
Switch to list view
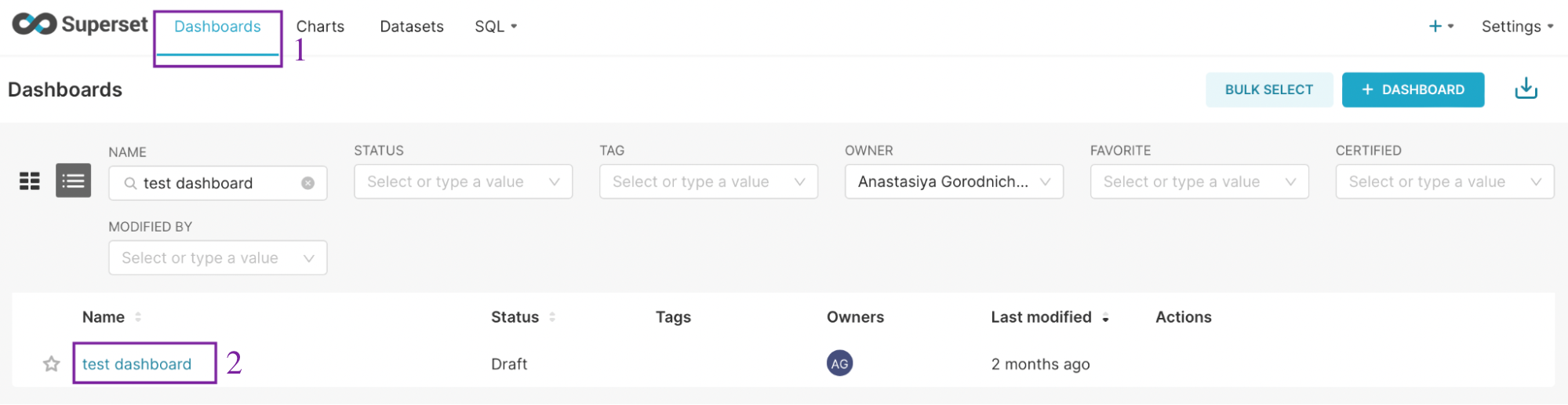point(73,181)
